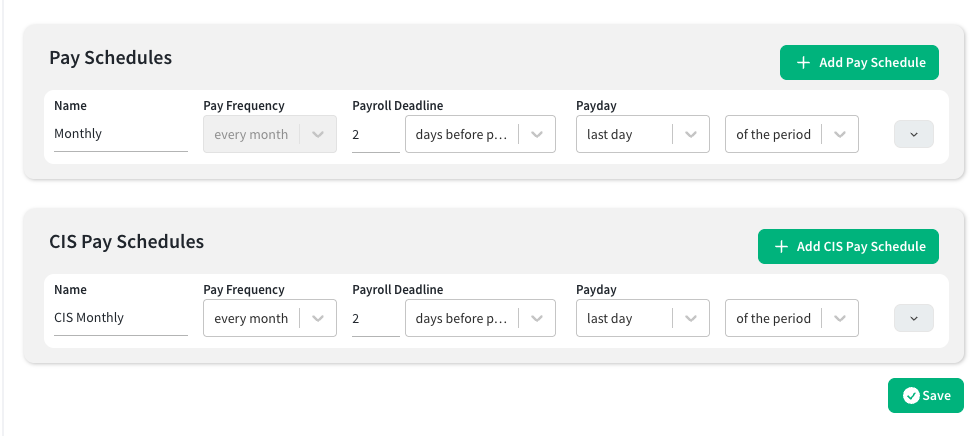972x436 pixels.
Task: Open Monthly schedule 'days before' deadline dropdown
Action: 480,134
